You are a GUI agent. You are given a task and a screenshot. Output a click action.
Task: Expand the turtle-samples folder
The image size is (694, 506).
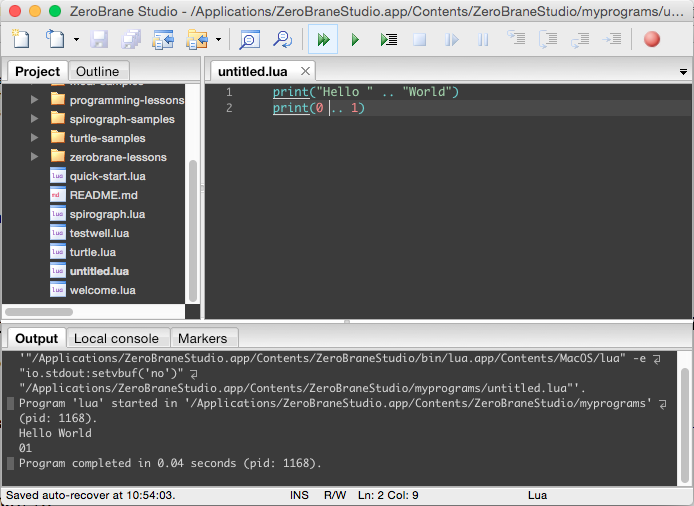coord(34,138)
